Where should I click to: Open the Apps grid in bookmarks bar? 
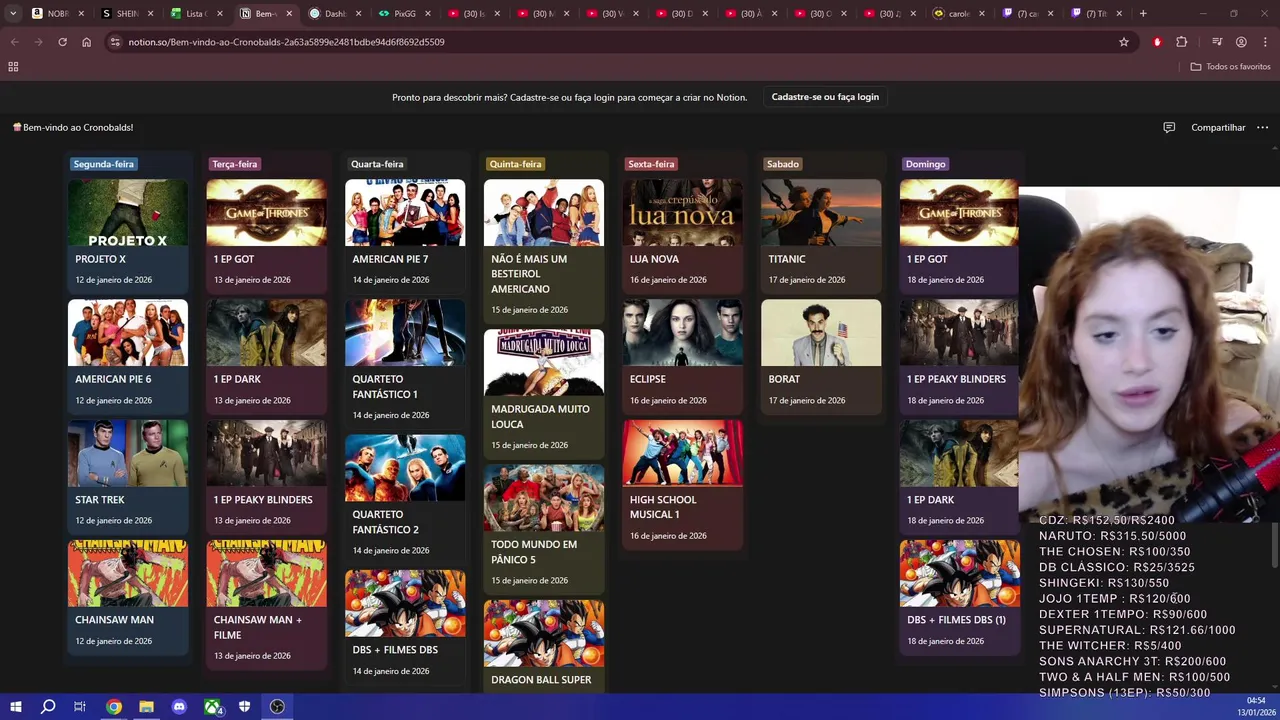point(13,67)
